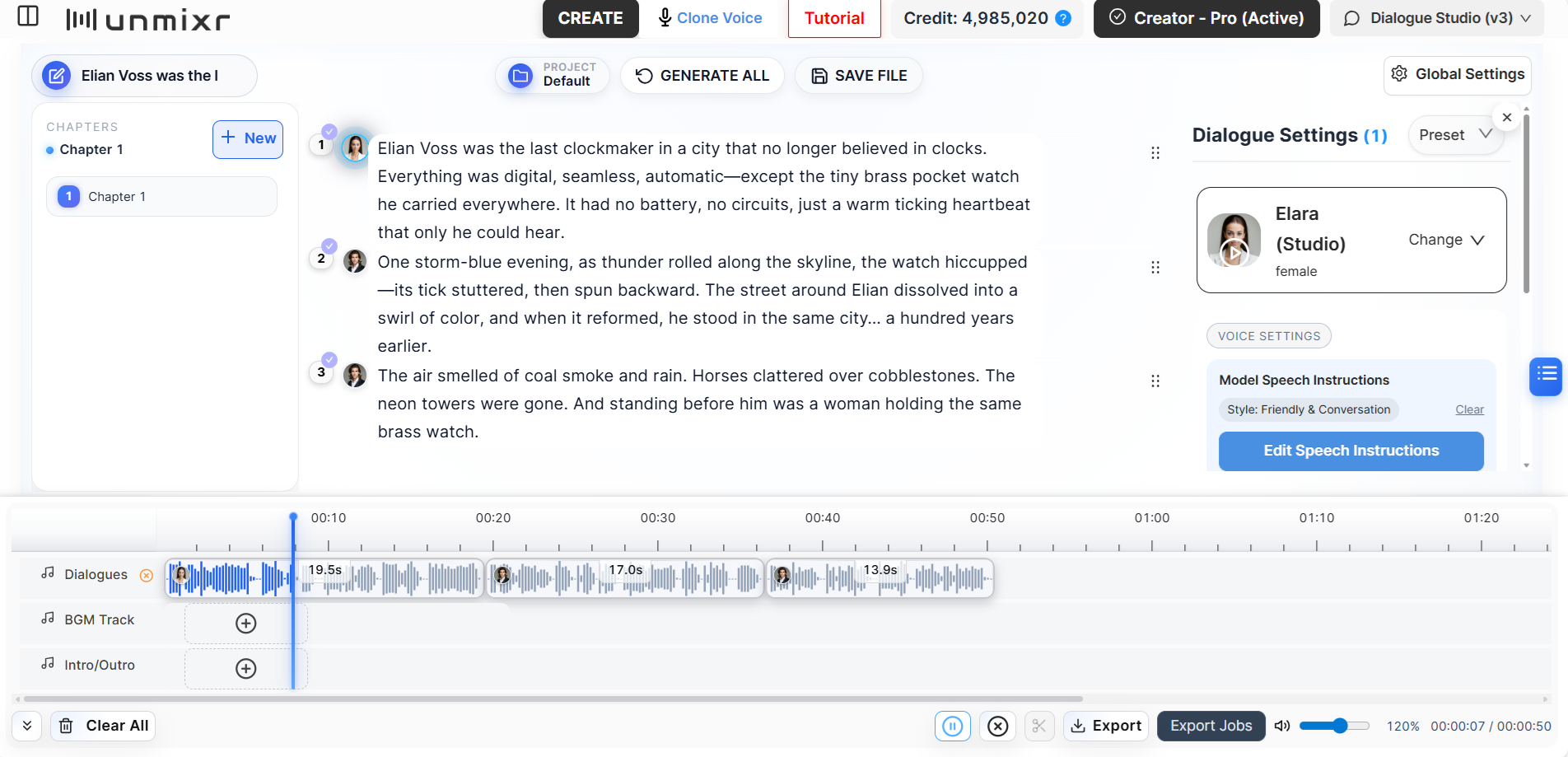Expand the Preset dropdown in Dialogue Settings
This screenshot has width=1568, height=757.
click(1455, 134)
